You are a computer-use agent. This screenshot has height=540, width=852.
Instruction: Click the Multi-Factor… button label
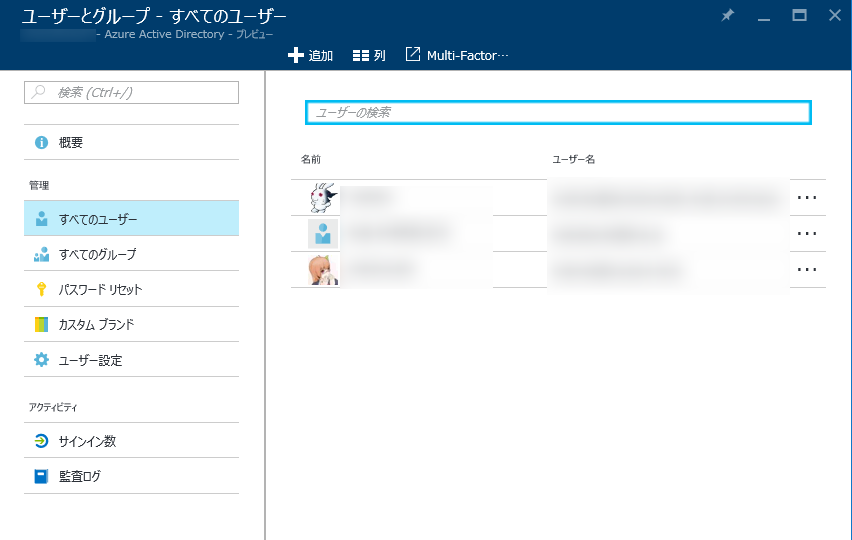click(467, 55)
